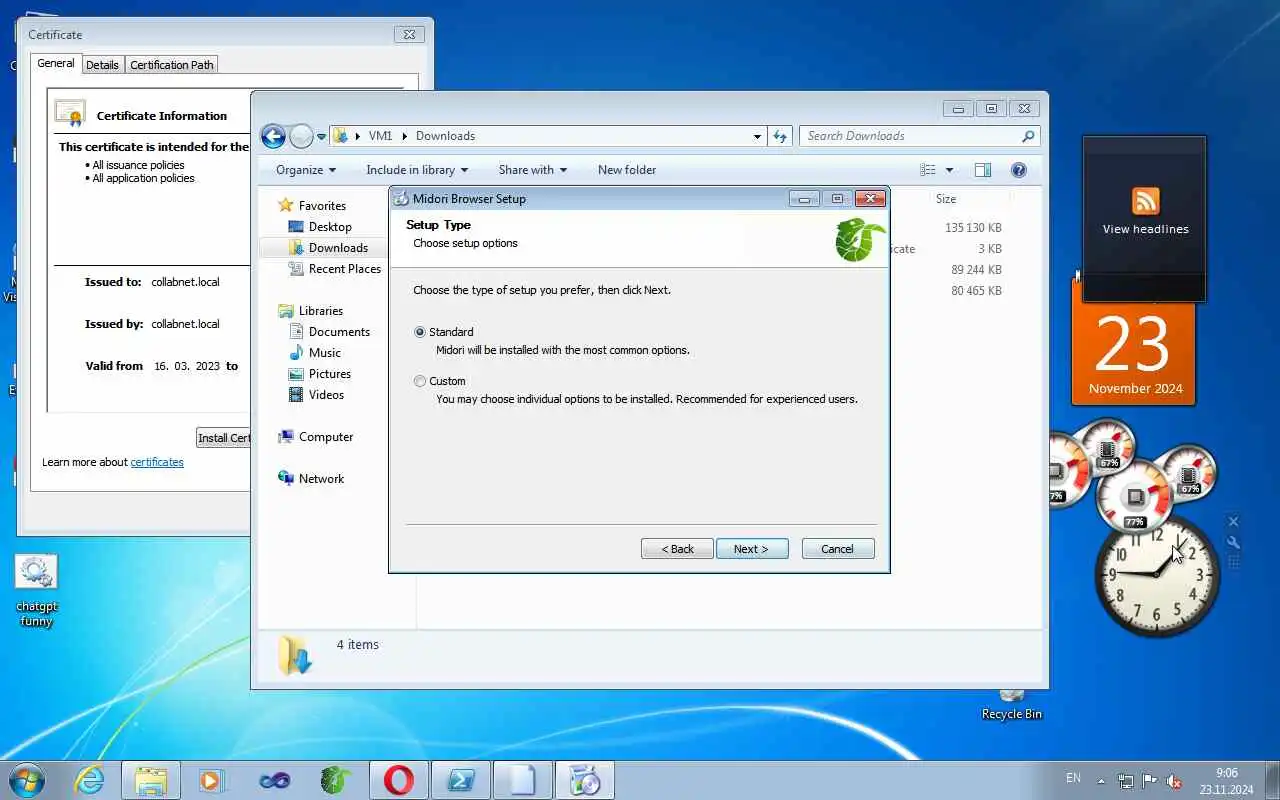Click Downloads in the address breadcrumb
Viewport: 1280px width, 800px height.
445,136
